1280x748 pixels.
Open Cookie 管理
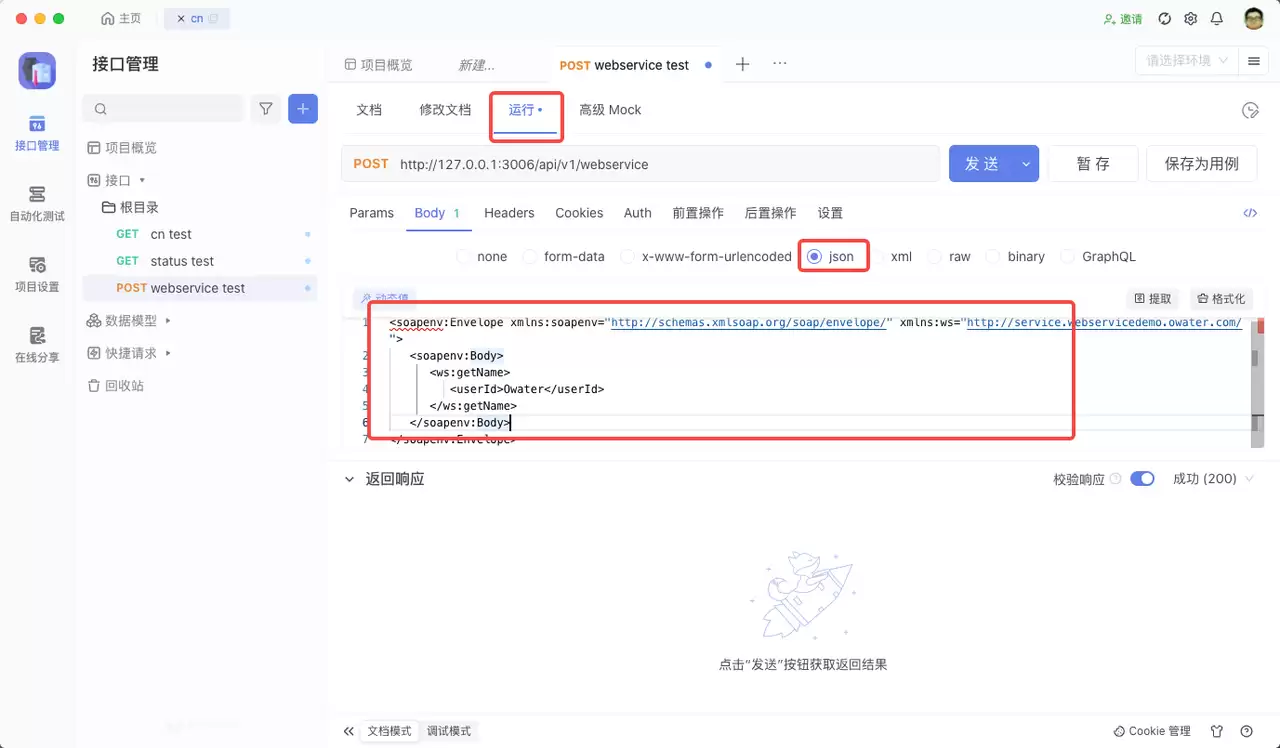[x=1152, y=731]
